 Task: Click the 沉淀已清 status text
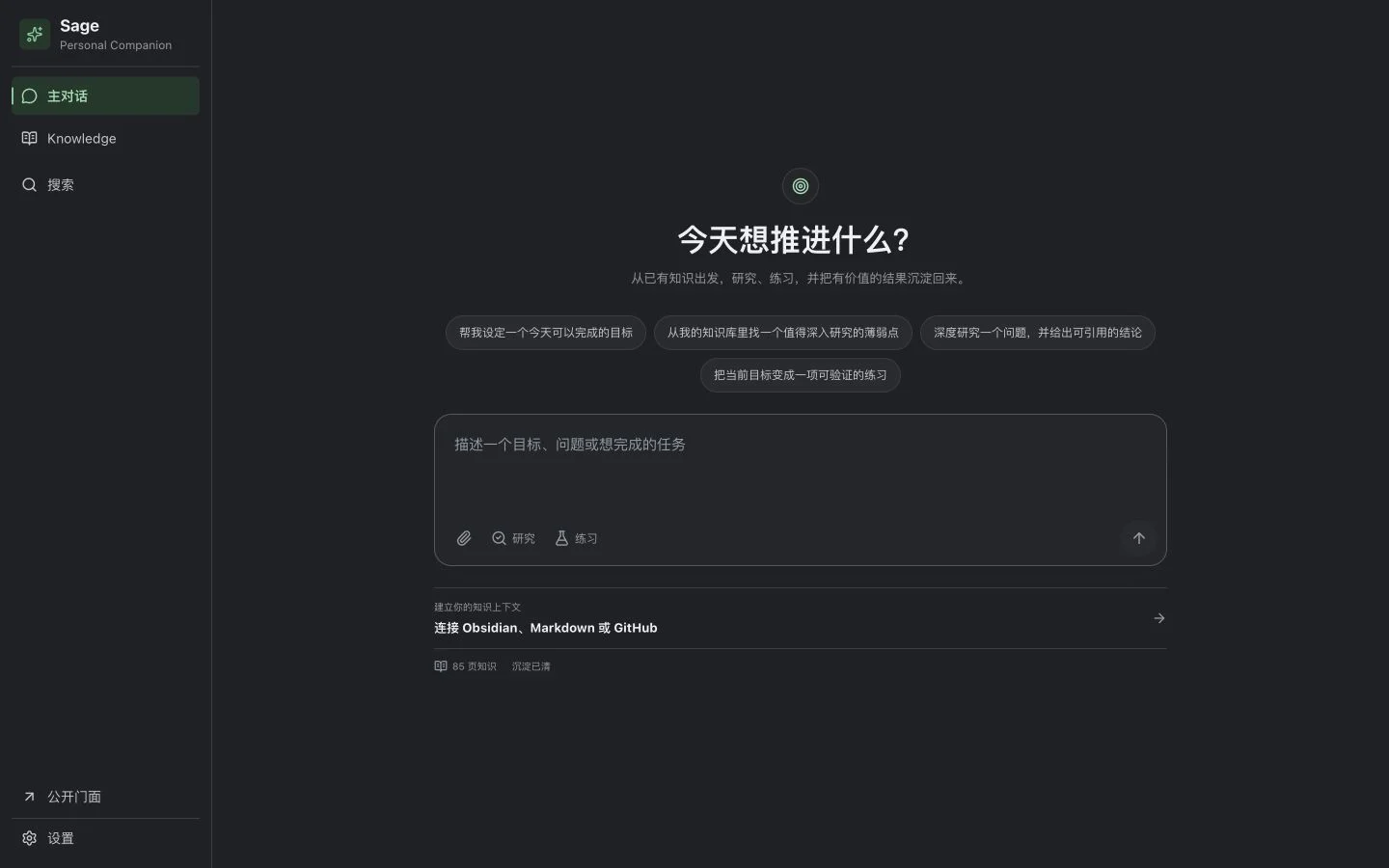[531, 666]
